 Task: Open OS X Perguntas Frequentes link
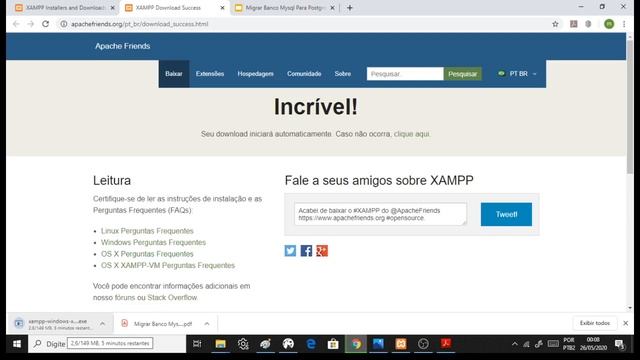pyautogui.click(x=147, y=254)
